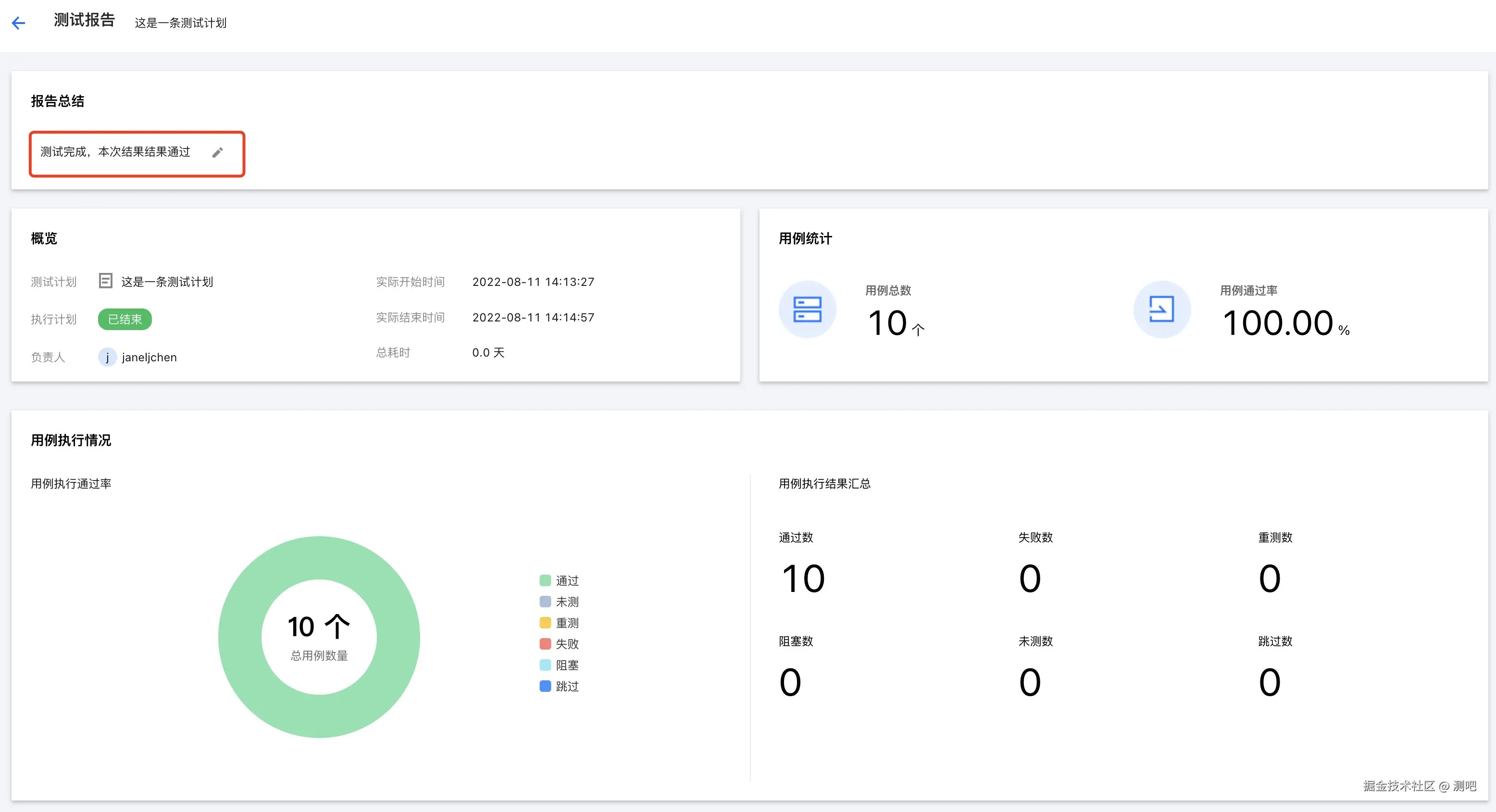The width and height of the screenshot is (1496, 812).
Task: Click the case pass rate icon
Action: (x=1161, y=309)
